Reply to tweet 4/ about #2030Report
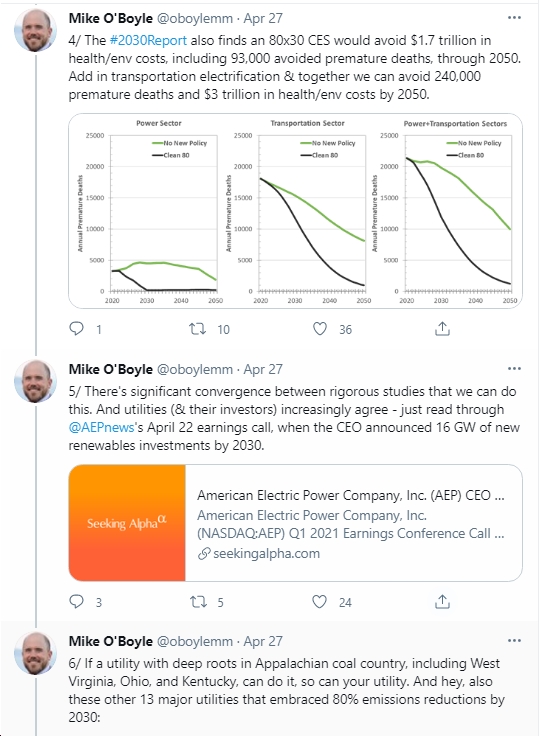 pyautogui.click(x=76, y=329)
